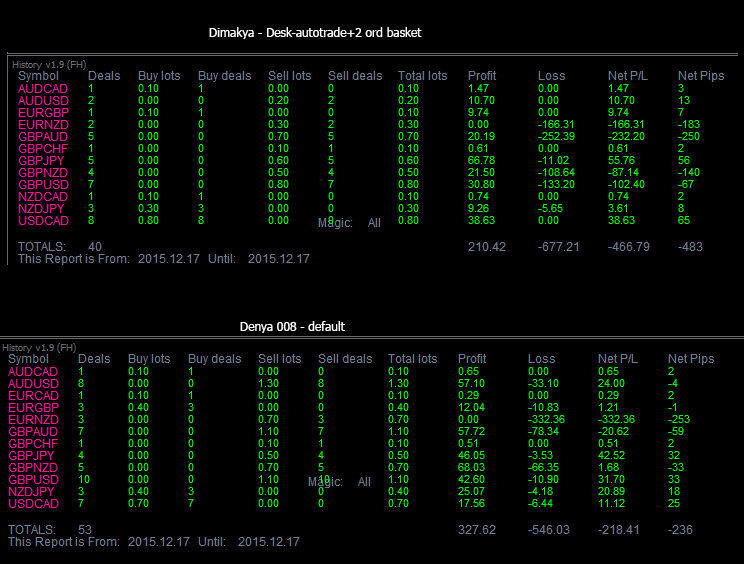Click 'Net P/L' header in Denya table
The height and width of the screenshot is (564, 744).
click(x=618, y=359)
